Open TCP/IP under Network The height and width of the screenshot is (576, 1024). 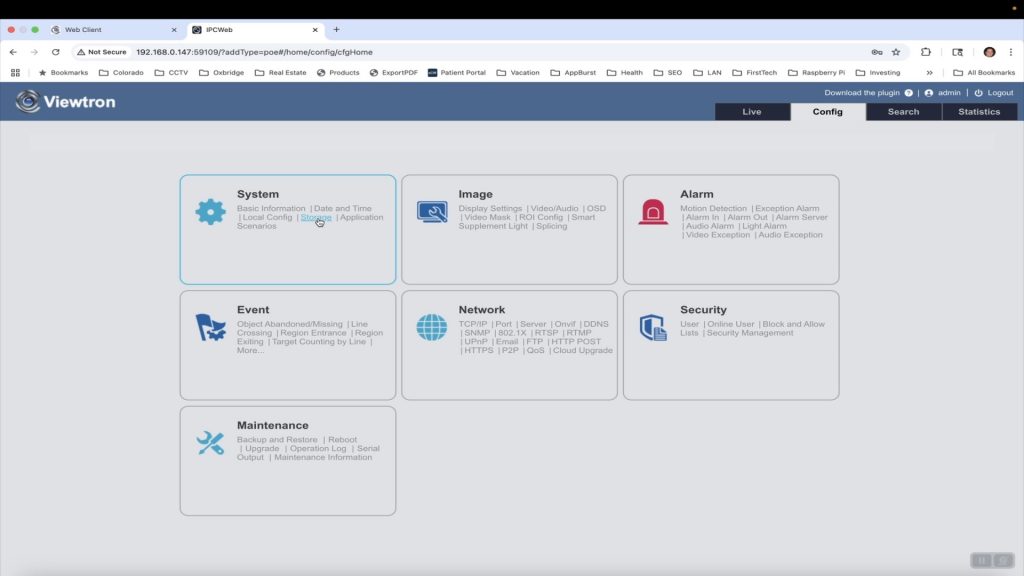pos(473,324)
